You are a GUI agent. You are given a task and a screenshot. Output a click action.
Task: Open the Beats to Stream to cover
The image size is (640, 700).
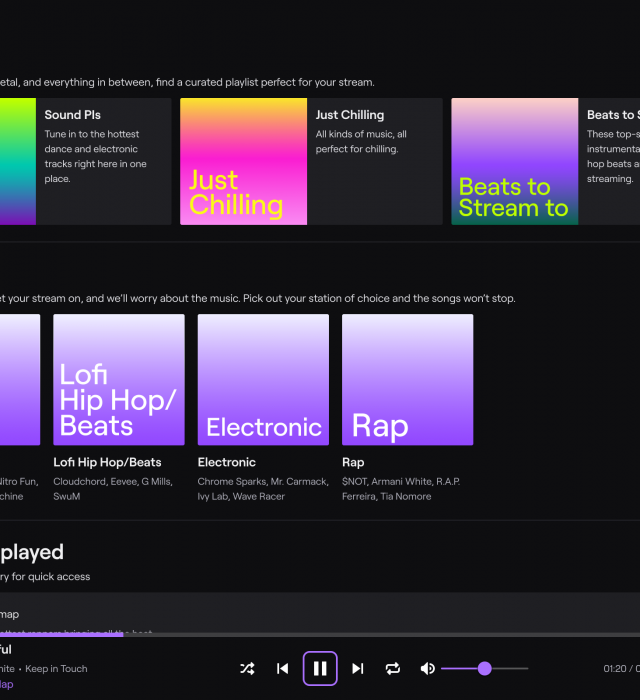click(514, 161)
